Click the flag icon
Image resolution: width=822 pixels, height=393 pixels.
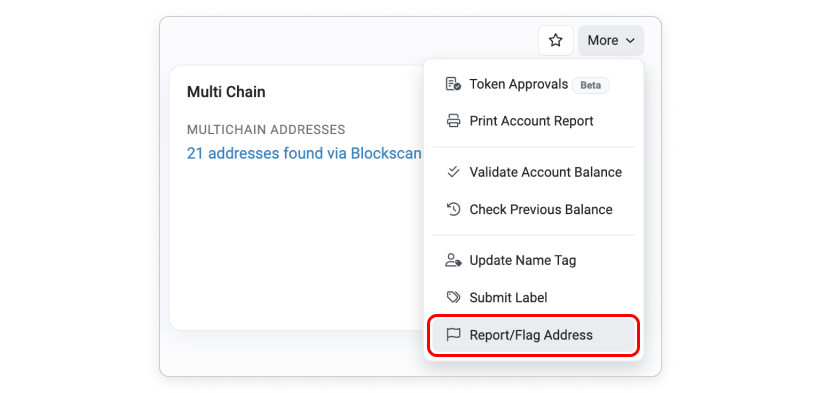point(453,334)
